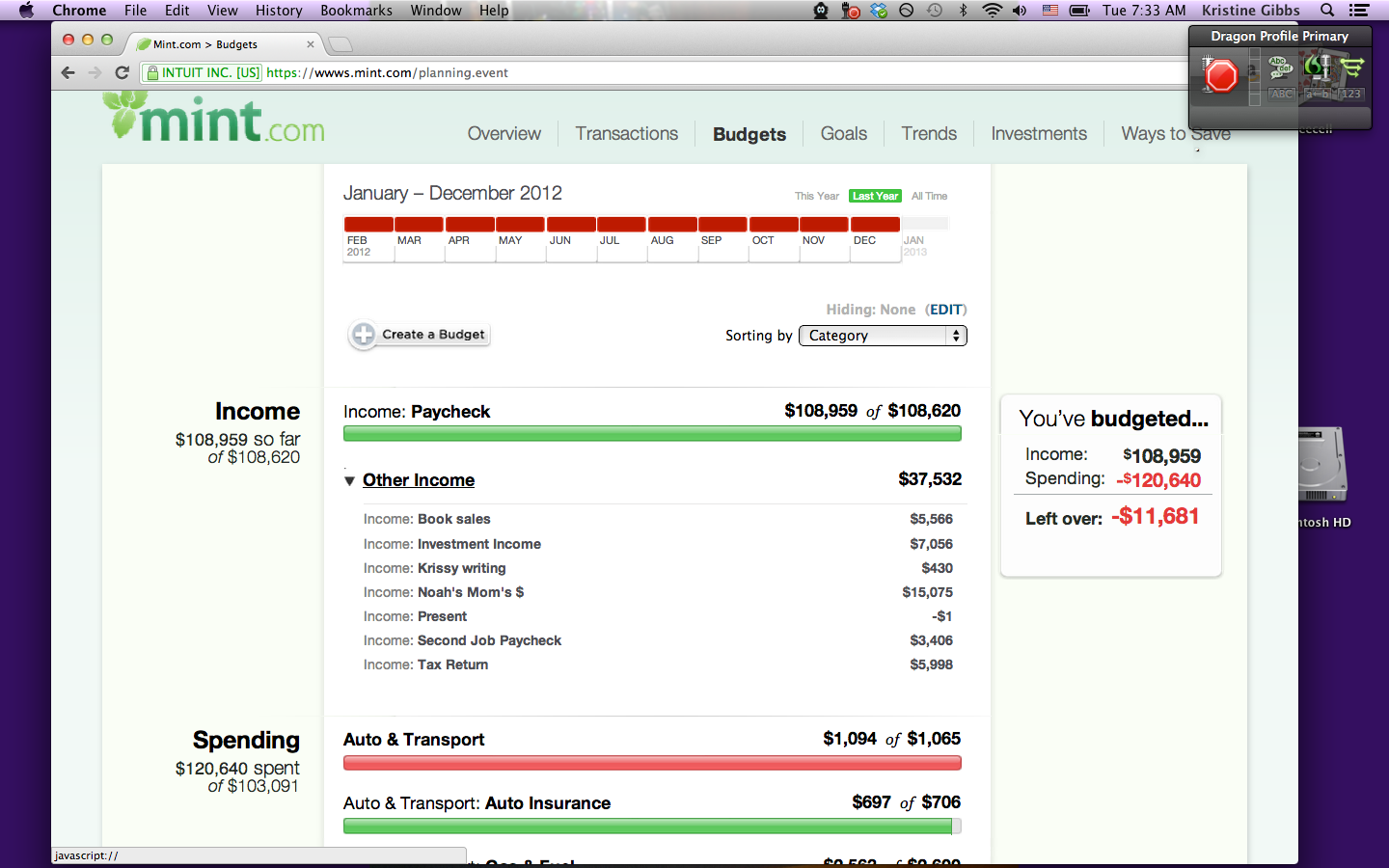Open the Sorting by Category dropdown
The height and width of the screenshot is (868, 1389).
click(x=883, y=336)
